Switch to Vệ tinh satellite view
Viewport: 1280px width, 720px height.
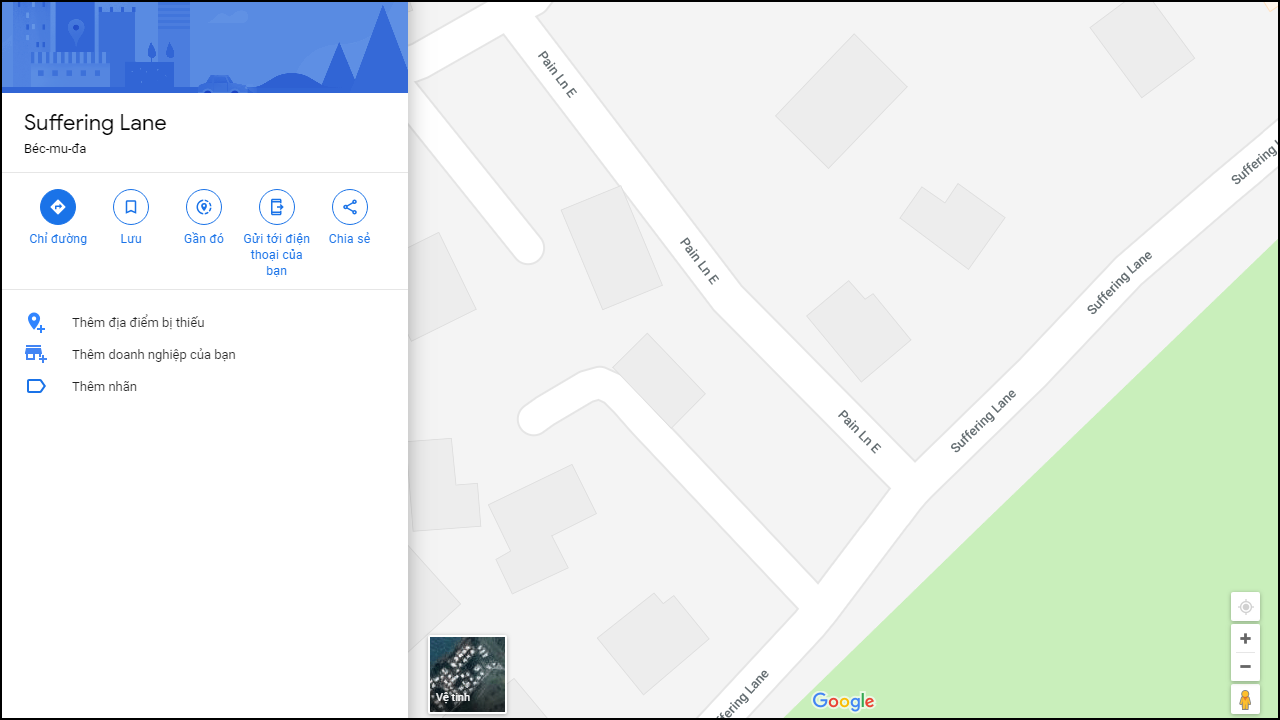(467, 674)
